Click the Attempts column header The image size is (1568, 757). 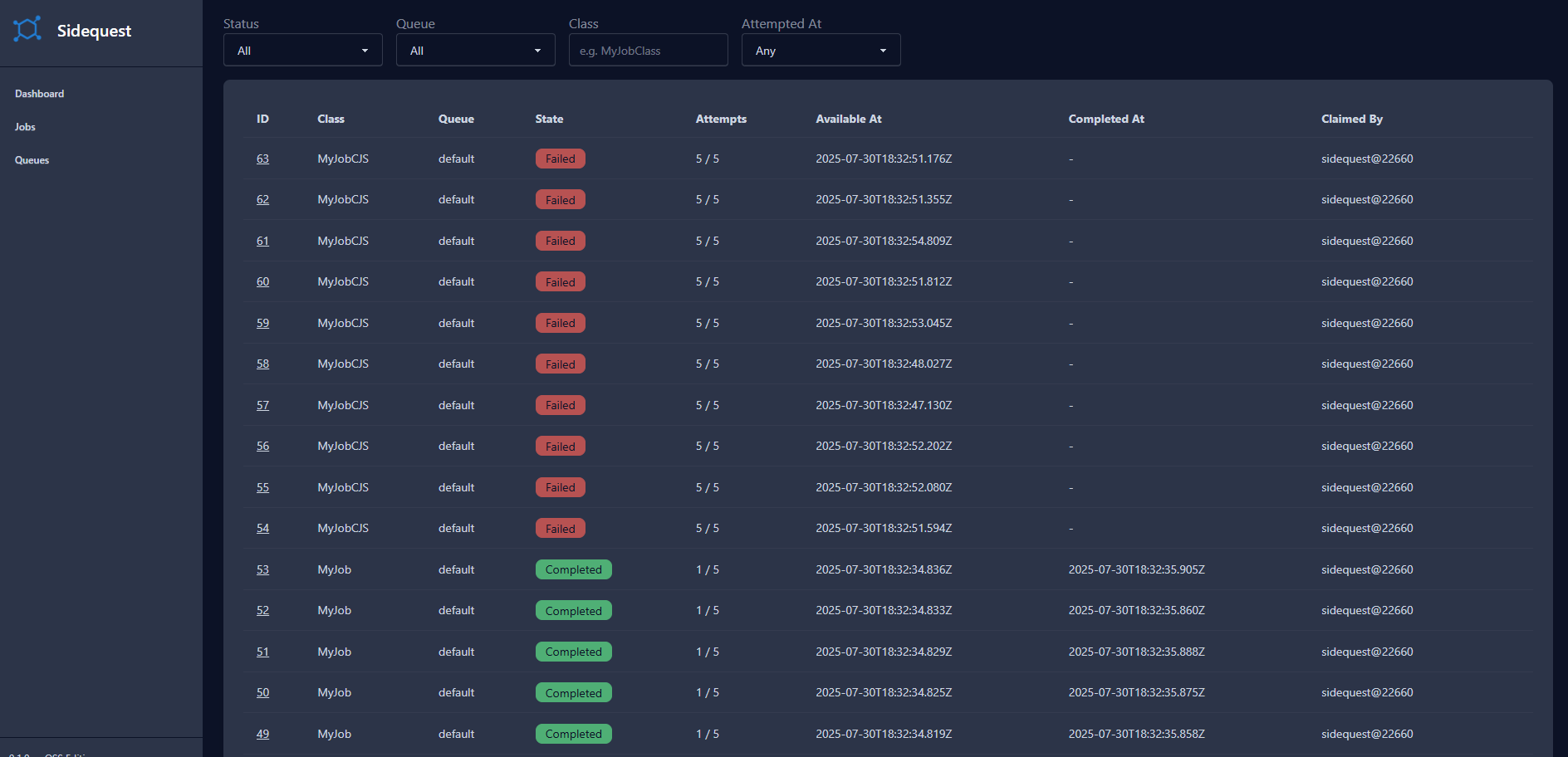point(721,119)
